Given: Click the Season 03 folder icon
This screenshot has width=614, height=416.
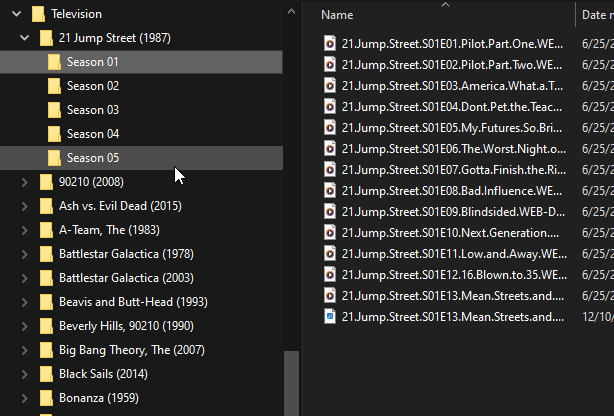Looking at the screenshot, I should 54,110.
